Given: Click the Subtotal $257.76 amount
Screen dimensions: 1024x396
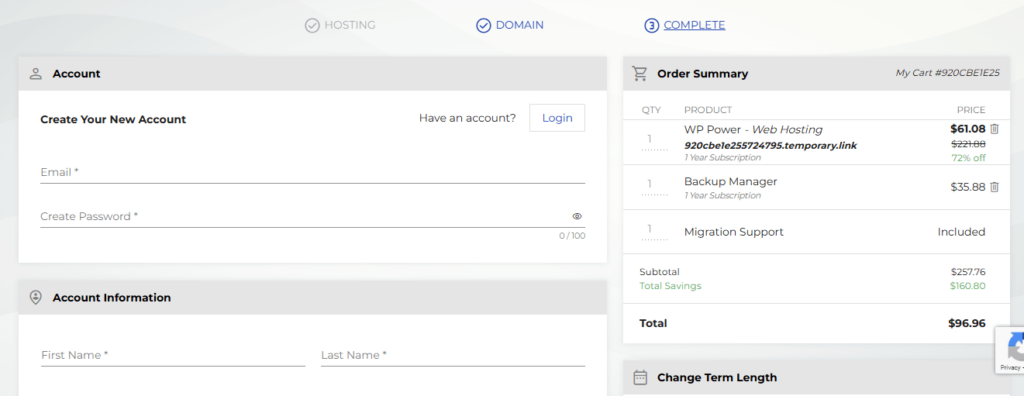Looking at the screenshot, I should 968,272.
